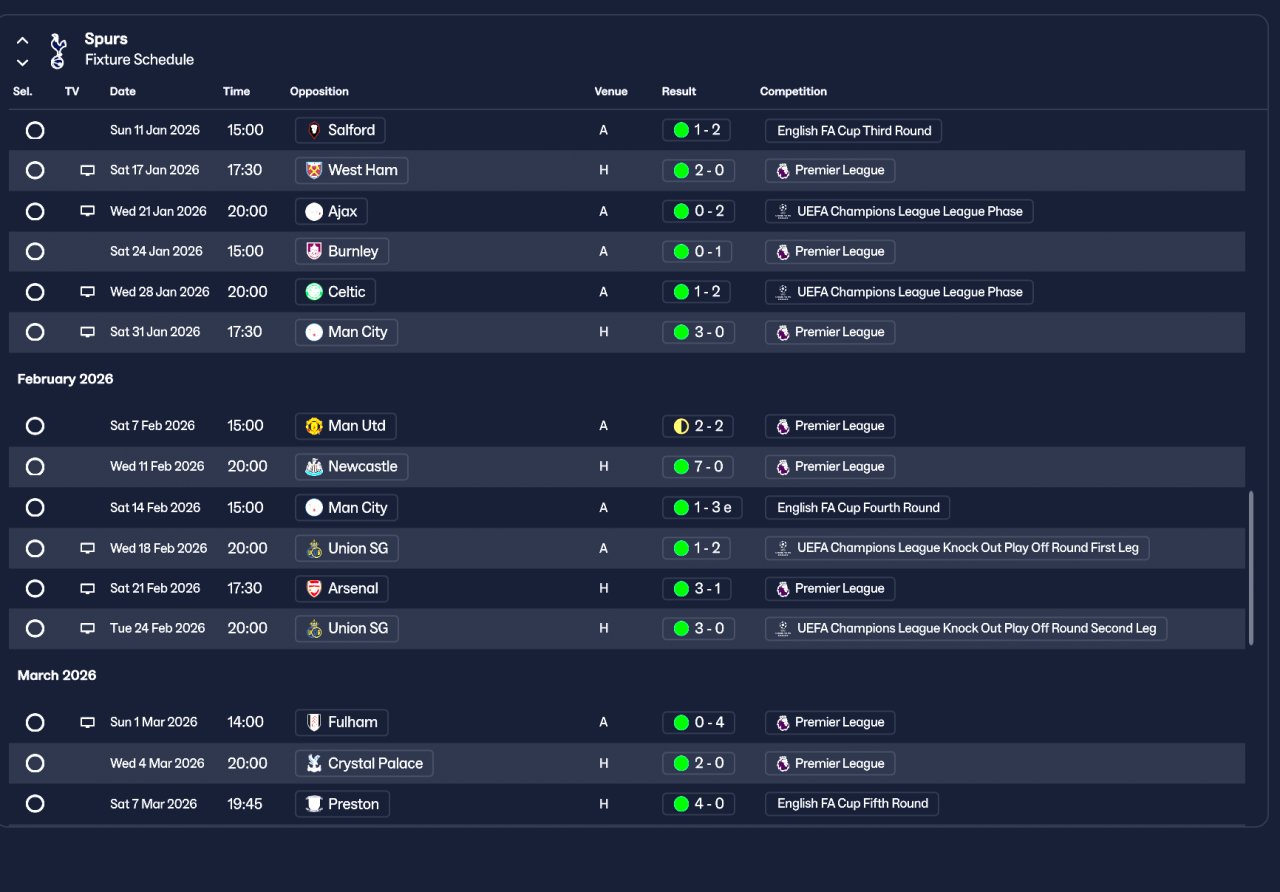
Task: Sort fixtures by the Date column header
Action: (123, 91)
